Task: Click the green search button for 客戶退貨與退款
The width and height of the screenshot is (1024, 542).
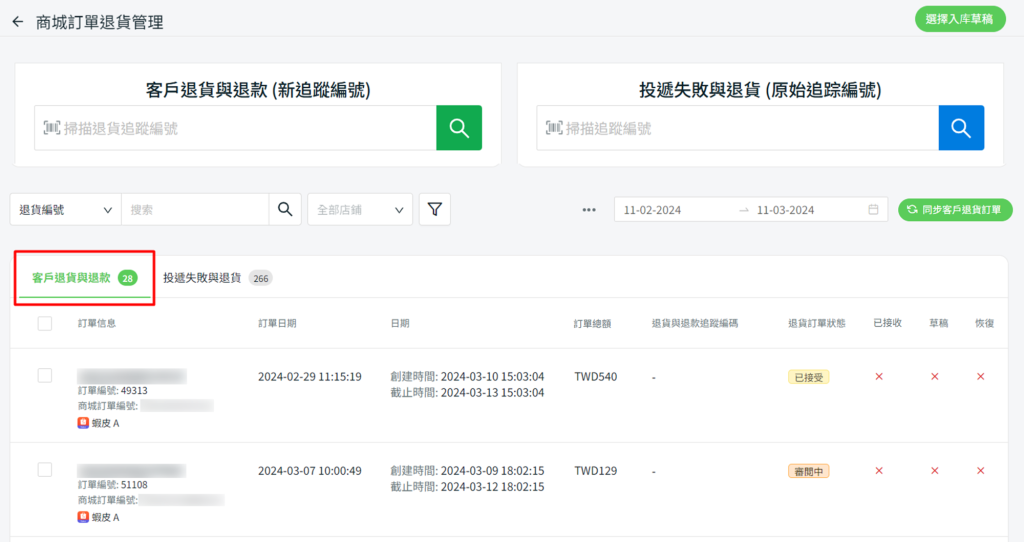Action: coord(459,128)
